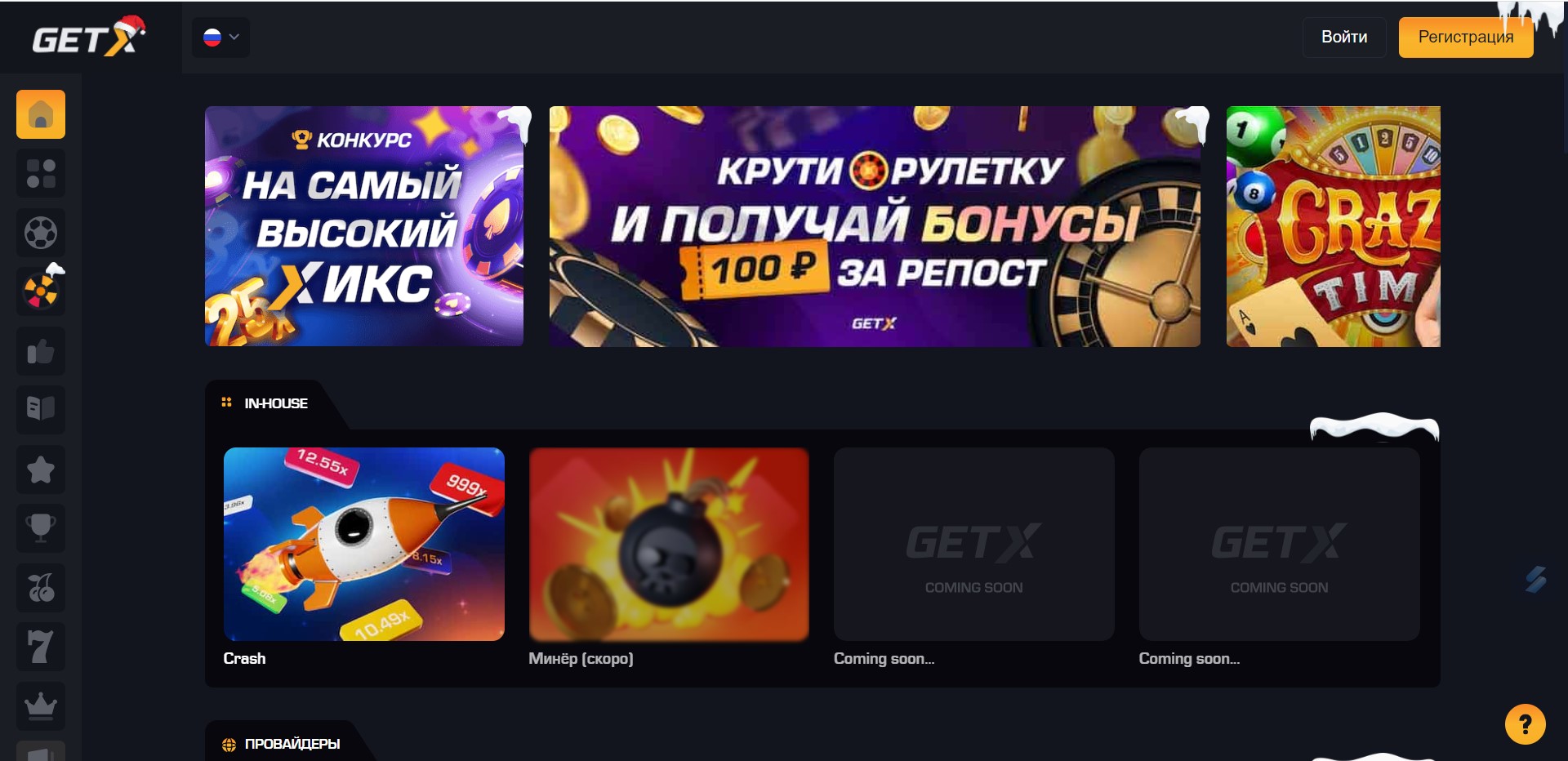Click the Регистрация button

tap(1466, 38)
